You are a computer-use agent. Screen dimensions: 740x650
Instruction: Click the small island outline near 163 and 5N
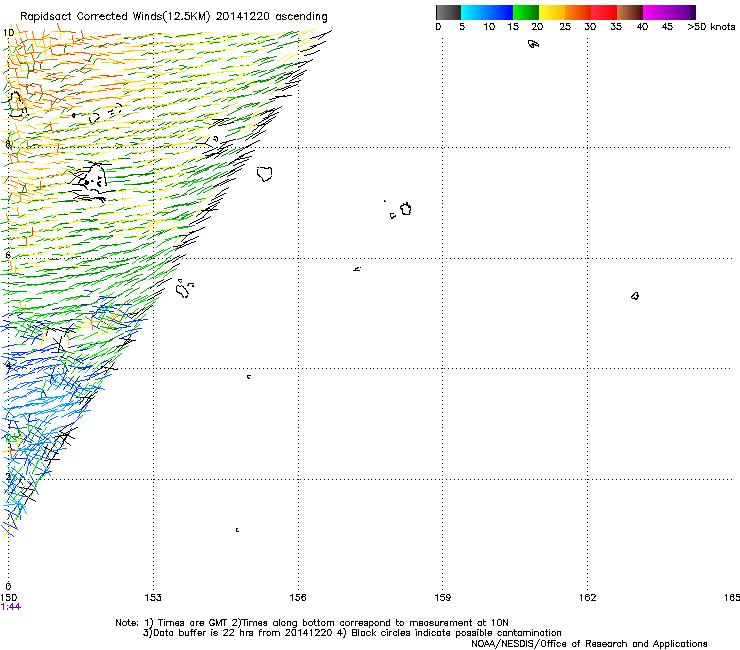(635, 296)
